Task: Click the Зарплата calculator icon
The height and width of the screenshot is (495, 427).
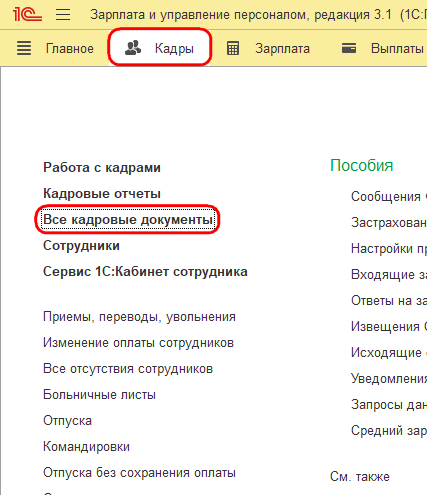Action: click(233, 48)
